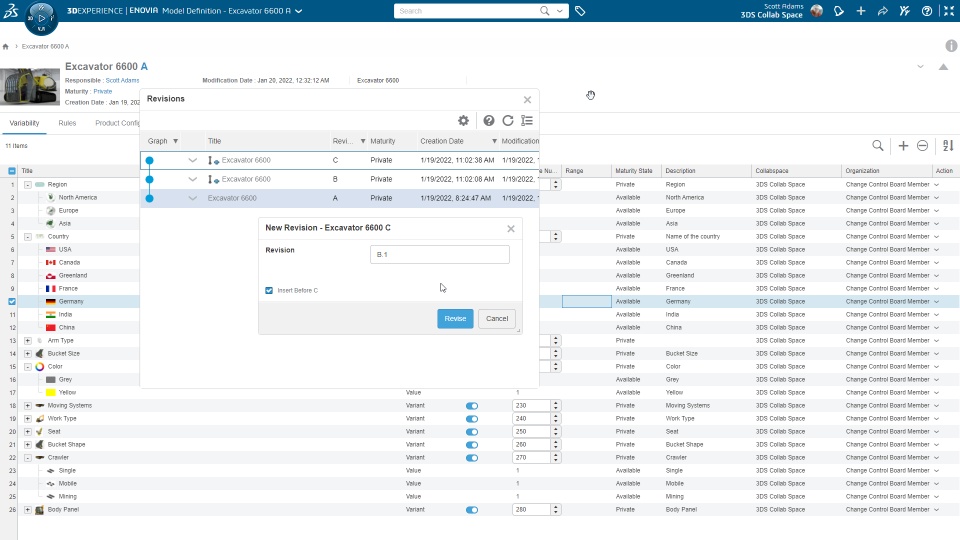Click user avatar for Scott Adams
The width and height of the screenshot is (960, 540).
coord(817,11)
